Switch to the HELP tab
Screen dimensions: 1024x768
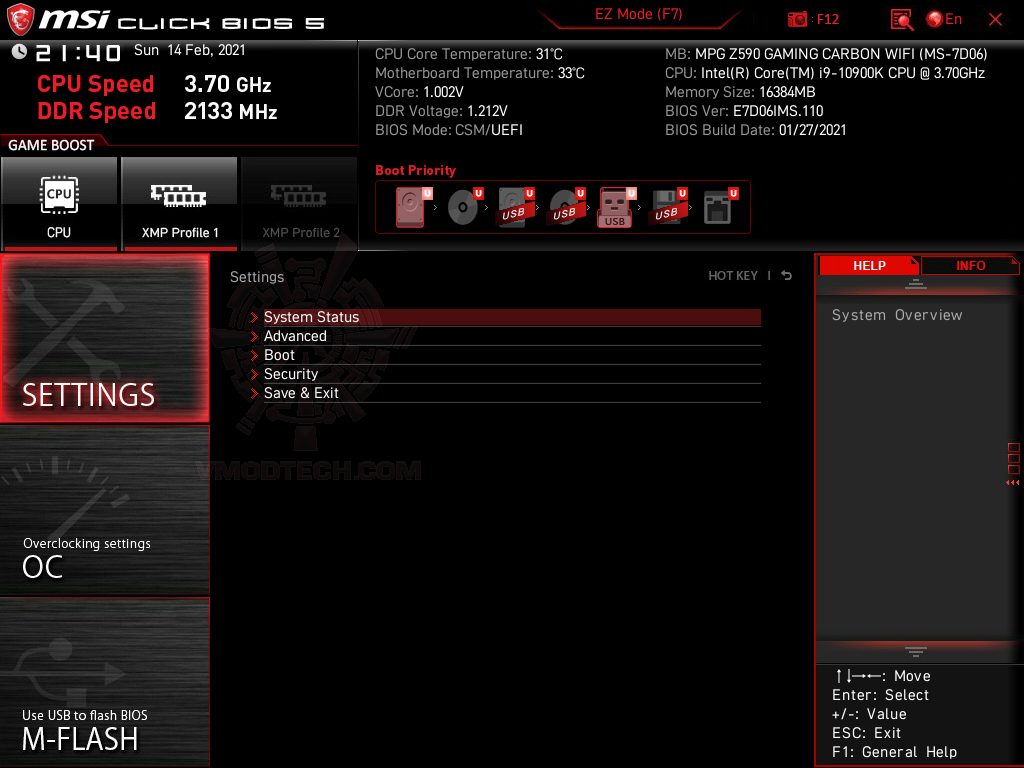[x=869, y=265]
